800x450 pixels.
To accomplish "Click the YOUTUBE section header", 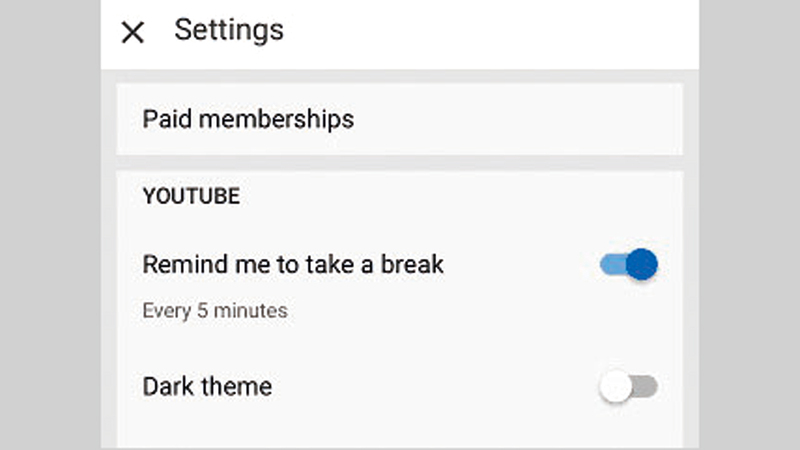I will point(191,196).
